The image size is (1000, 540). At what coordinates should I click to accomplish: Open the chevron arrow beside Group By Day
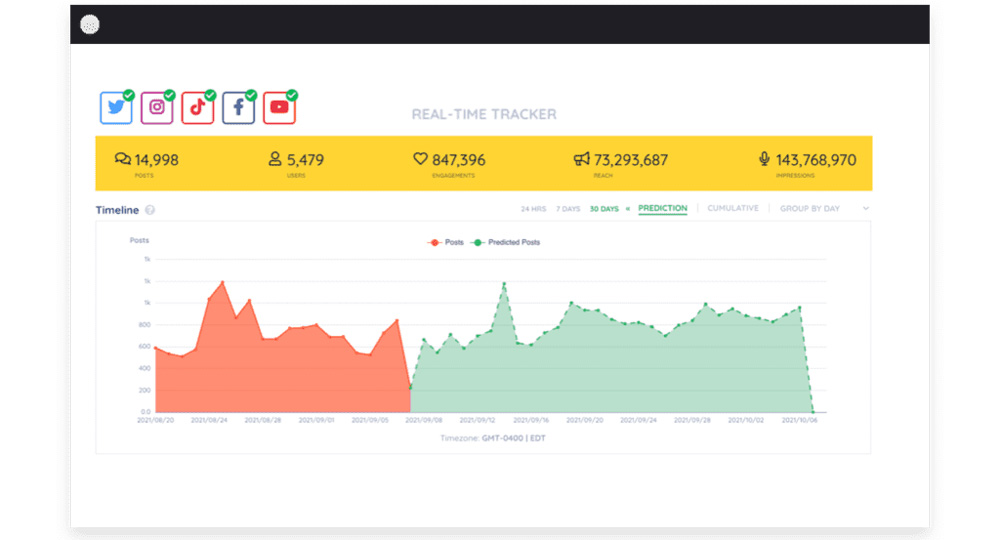[x=866, y=209]
